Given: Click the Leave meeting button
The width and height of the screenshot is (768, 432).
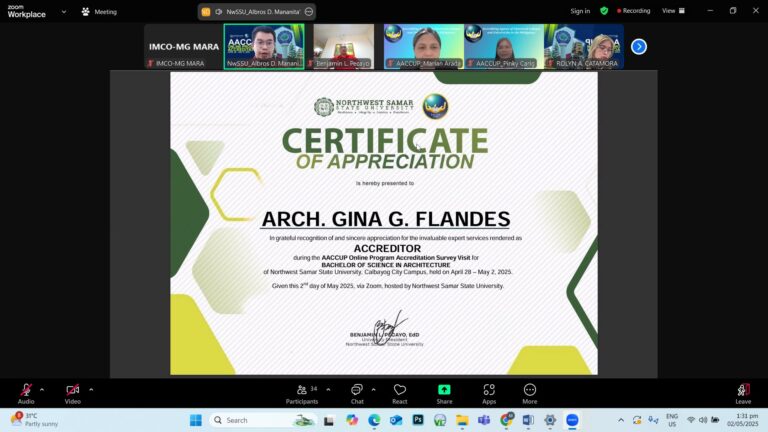Looking at the screenshot, I should coord(743,394).
